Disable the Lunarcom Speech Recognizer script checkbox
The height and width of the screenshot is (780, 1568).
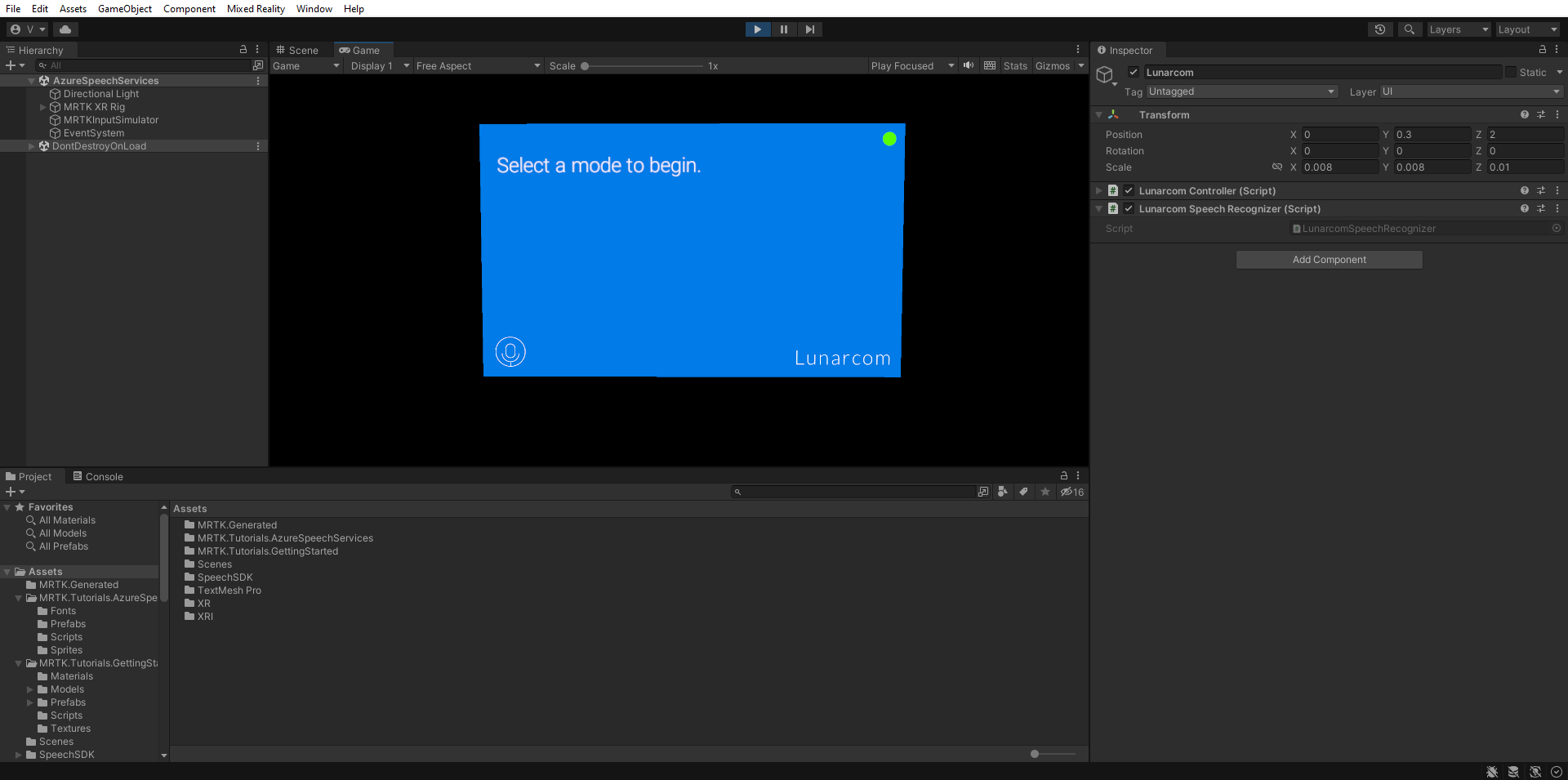[1129, 208]
